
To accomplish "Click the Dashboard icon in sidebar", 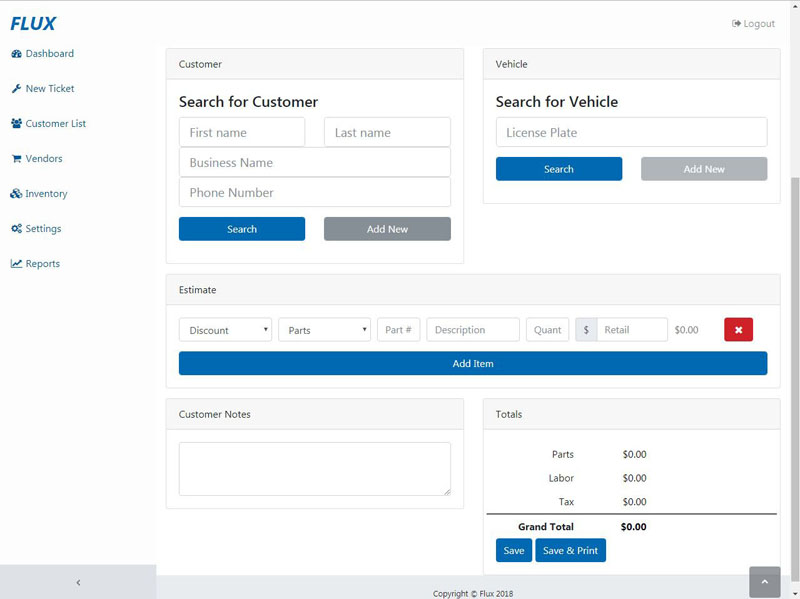I will 16,54.
